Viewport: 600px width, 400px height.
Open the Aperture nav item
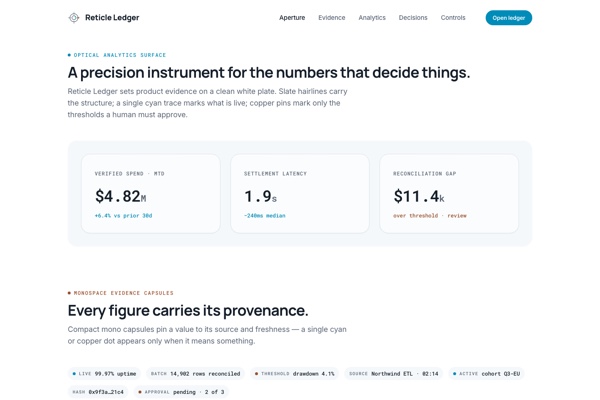click(x=292, y=18)
